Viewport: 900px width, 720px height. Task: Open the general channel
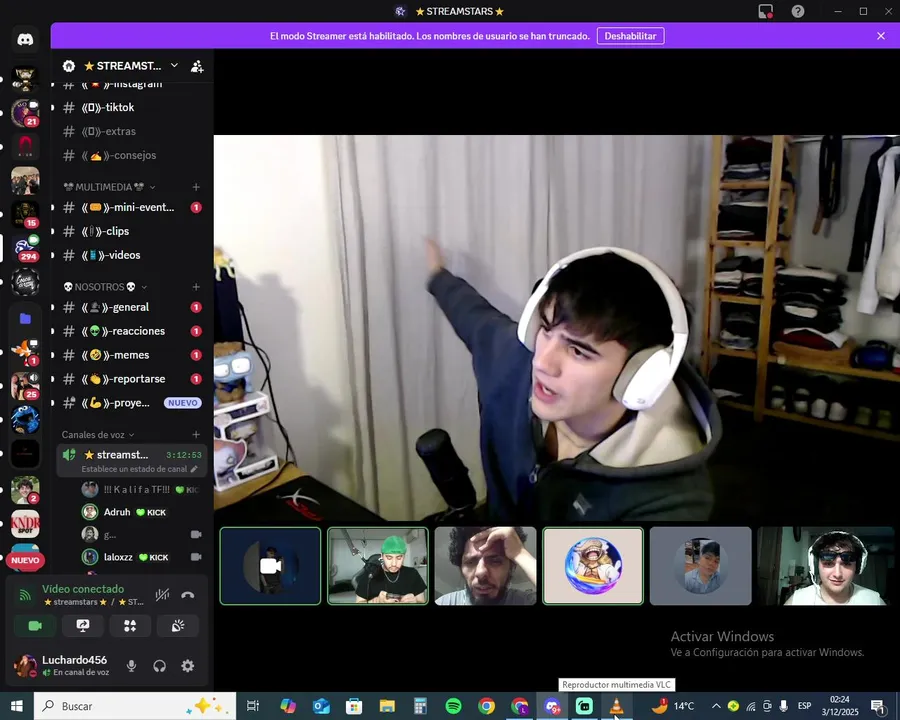[x=131, y=307]
